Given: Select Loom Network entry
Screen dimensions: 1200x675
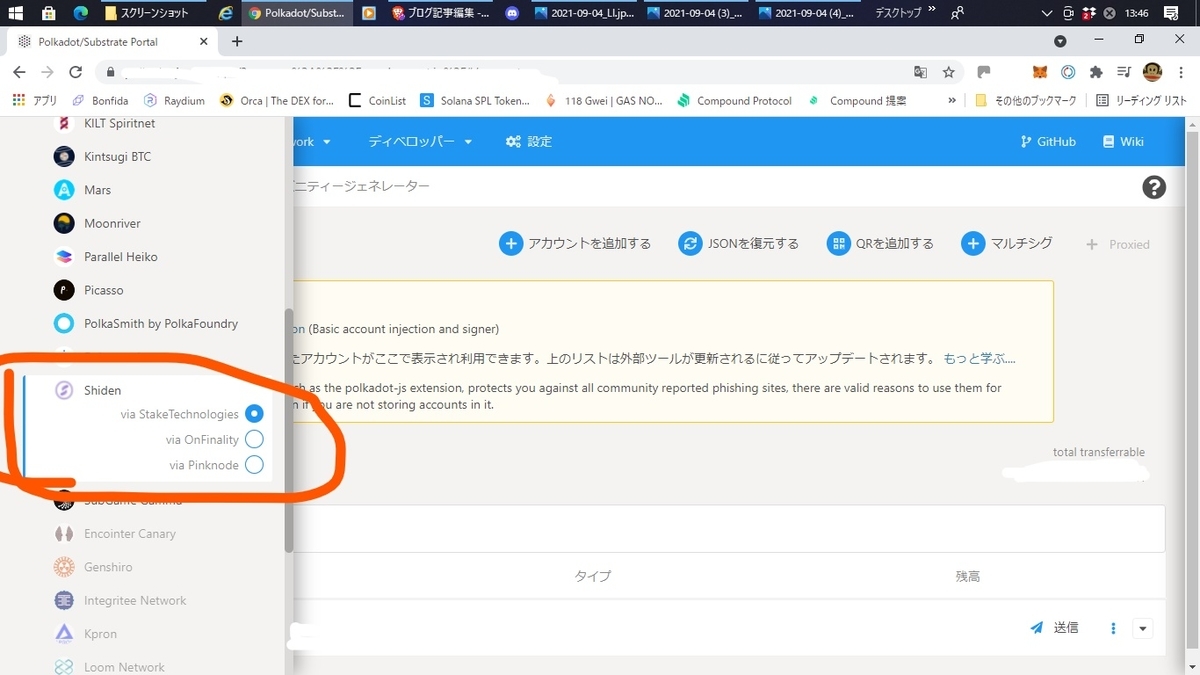Looking at the screenshot, I should pyautogui.click(x=124, y=667).
